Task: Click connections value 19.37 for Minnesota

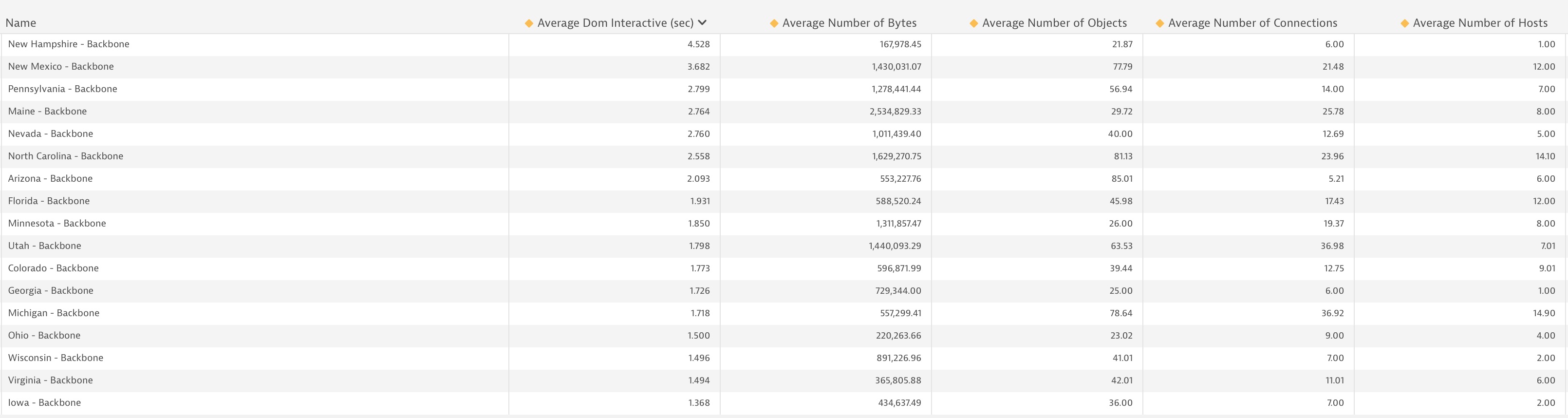Action: pyautogui.click(x=1334, y=224)
